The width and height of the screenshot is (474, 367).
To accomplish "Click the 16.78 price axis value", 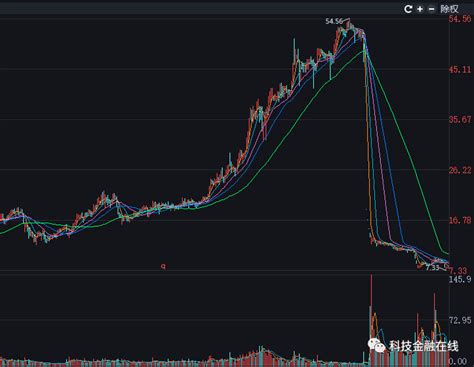I will [x=460, y=220].
